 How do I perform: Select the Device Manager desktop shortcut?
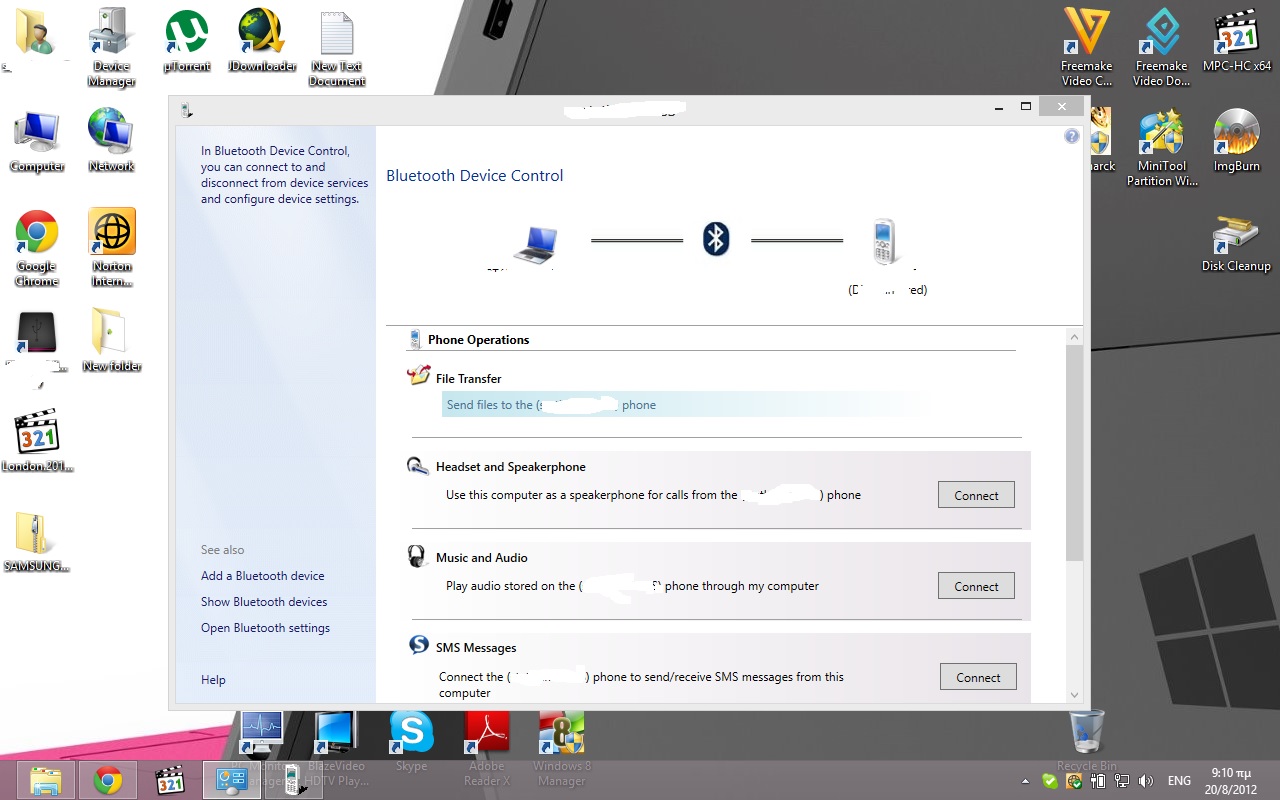coord(111,47)
